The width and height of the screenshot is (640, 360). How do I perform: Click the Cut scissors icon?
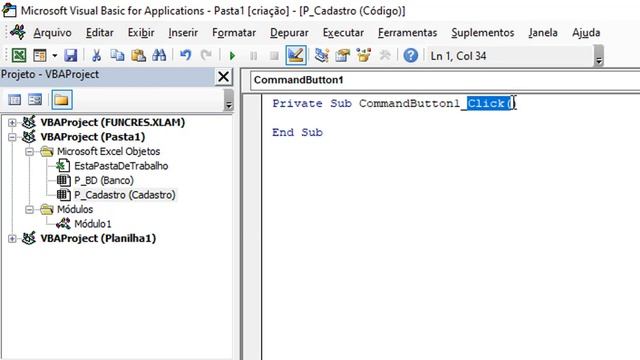tap(97, 55)
